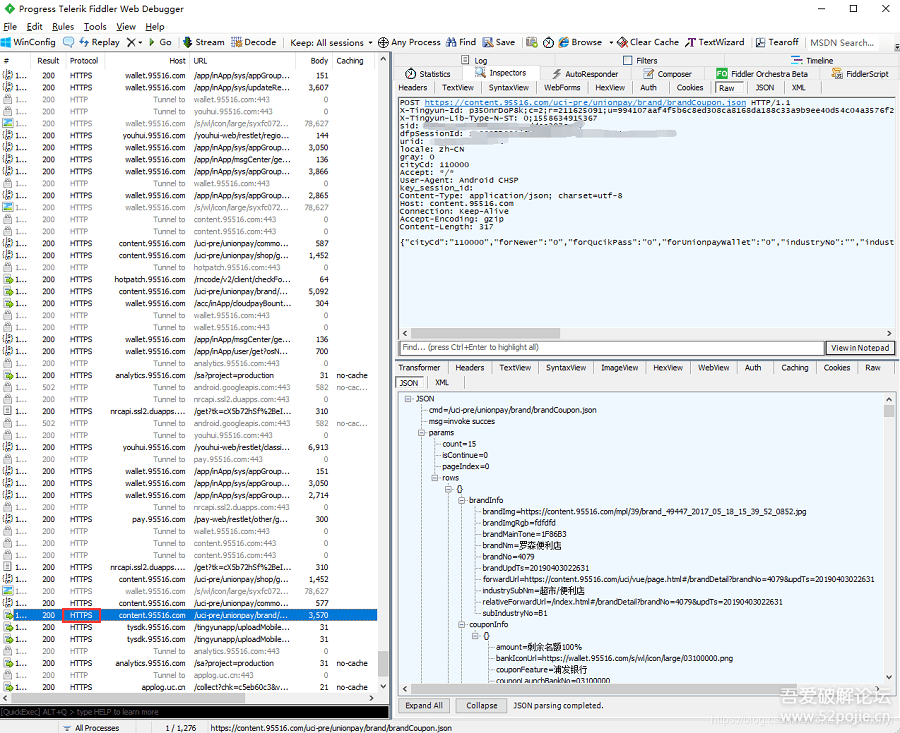Click Any Process target picker
The image size is (900, 733).
[x=409, y=42]
